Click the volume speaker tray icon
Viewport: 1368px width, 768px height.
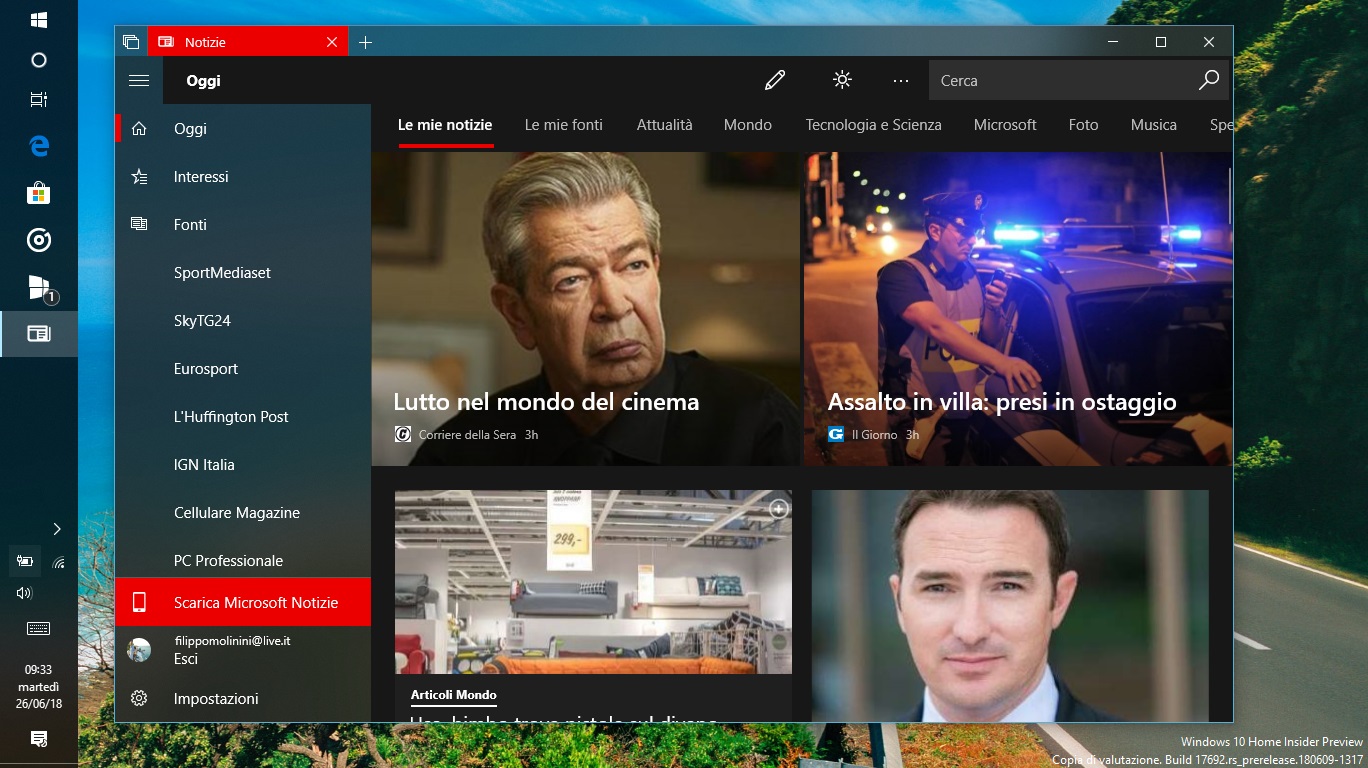coord(25,593)
